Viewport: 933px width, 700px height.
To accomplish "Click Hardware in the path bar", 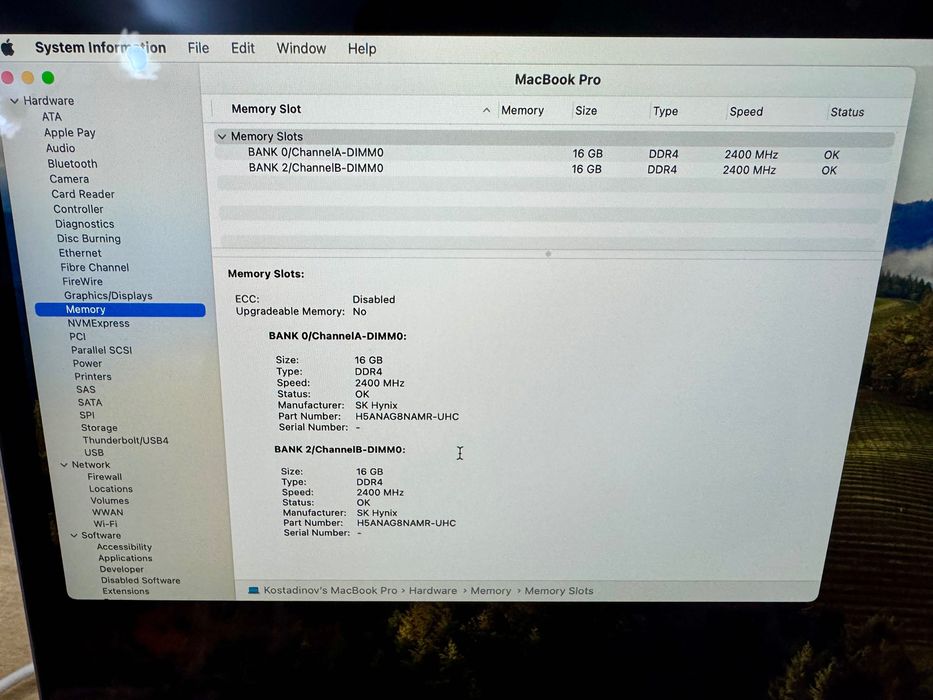I will [433, 590].
